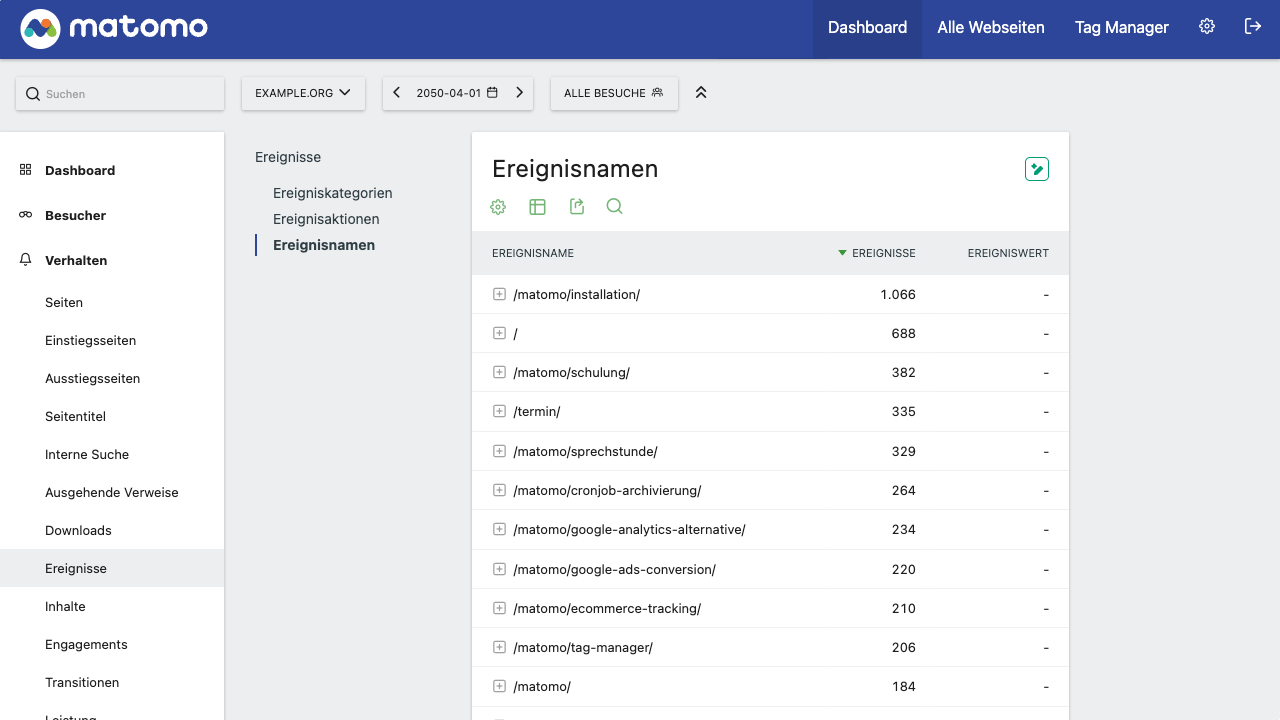Click the Besucher glasses icon

[x=26, y=215]
